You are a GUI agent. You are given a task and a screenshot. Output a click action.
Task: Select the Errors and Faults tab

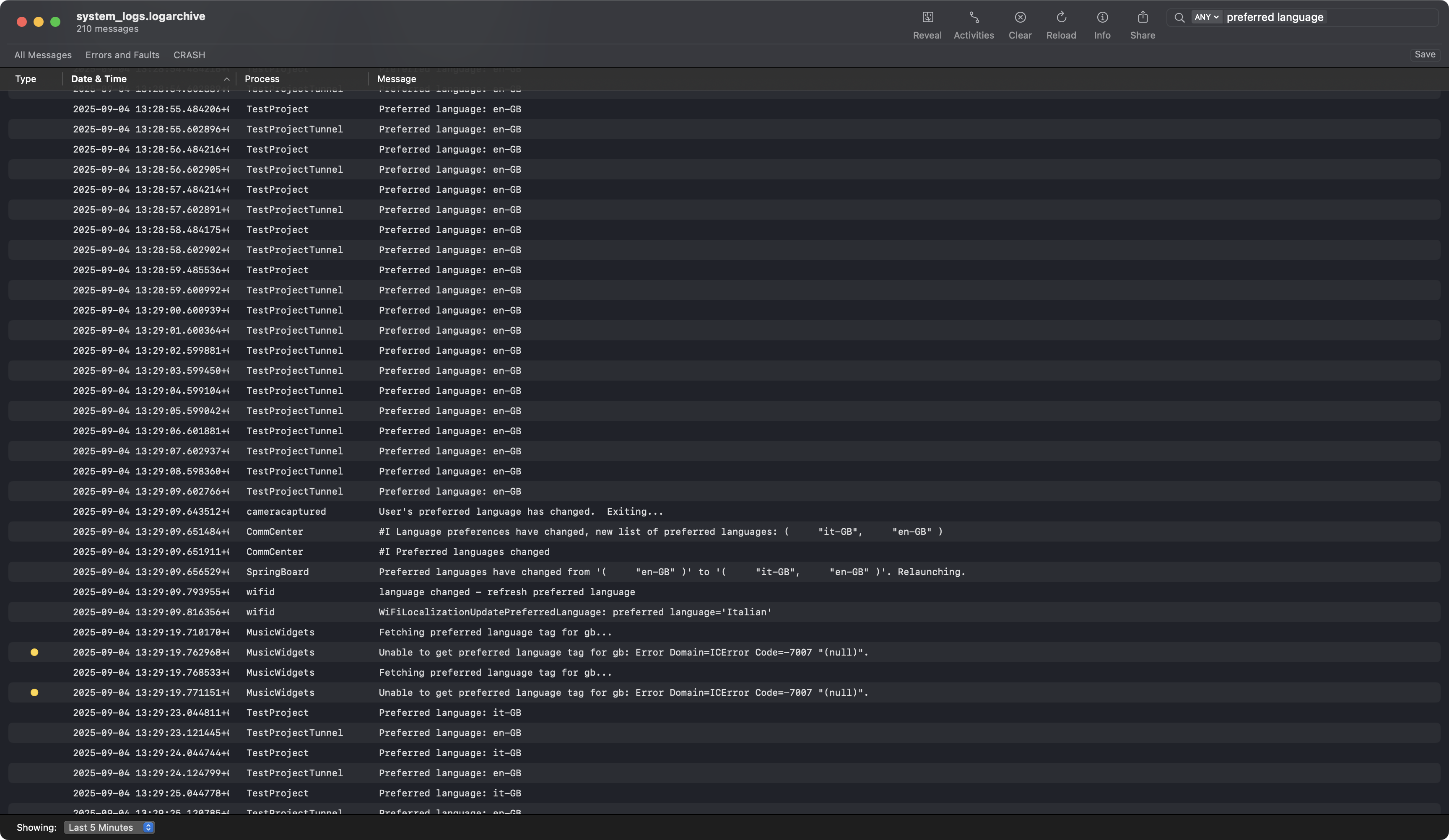[x=122, y=54]
